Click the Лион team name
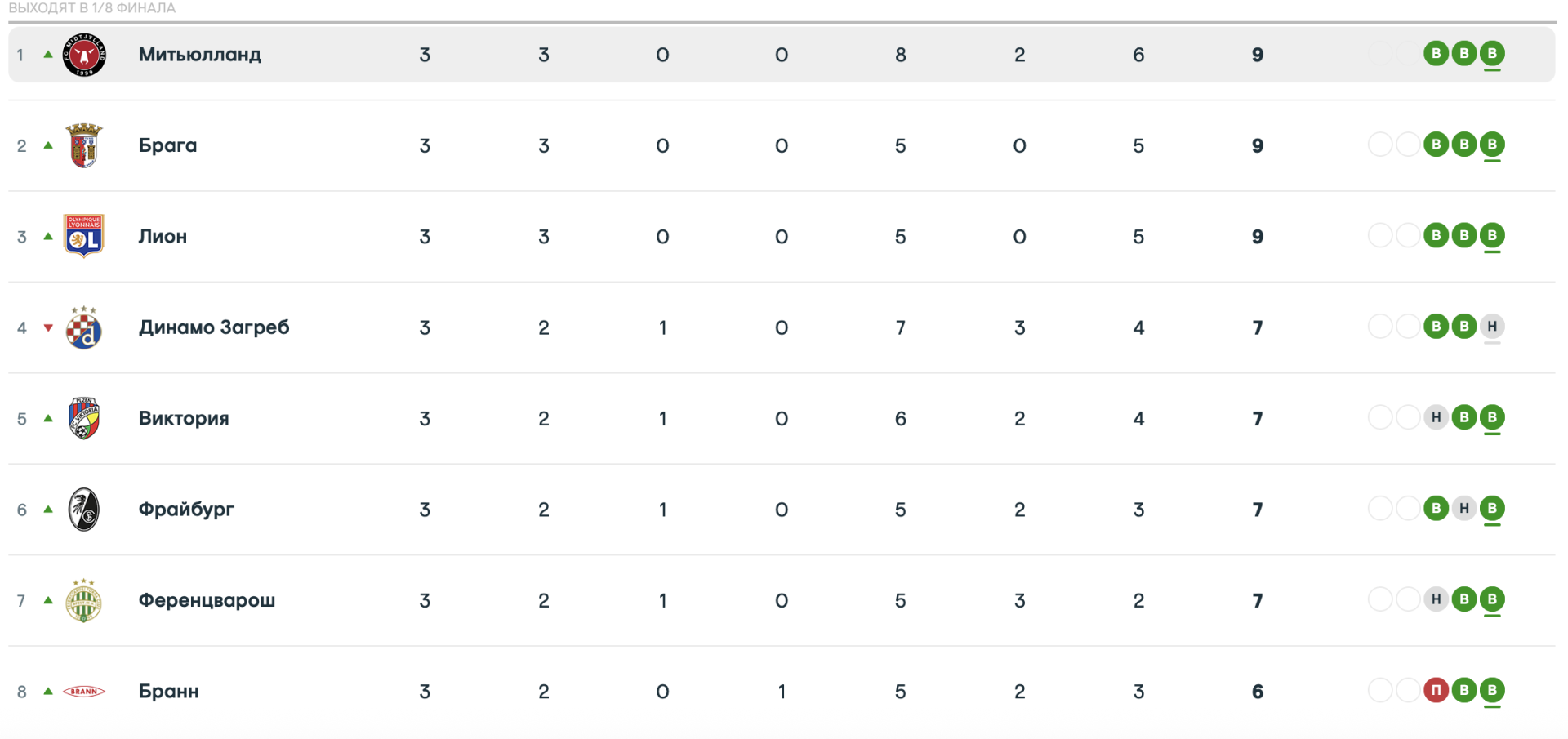This screenshot has width=1568, height=739. click(163, 237)
